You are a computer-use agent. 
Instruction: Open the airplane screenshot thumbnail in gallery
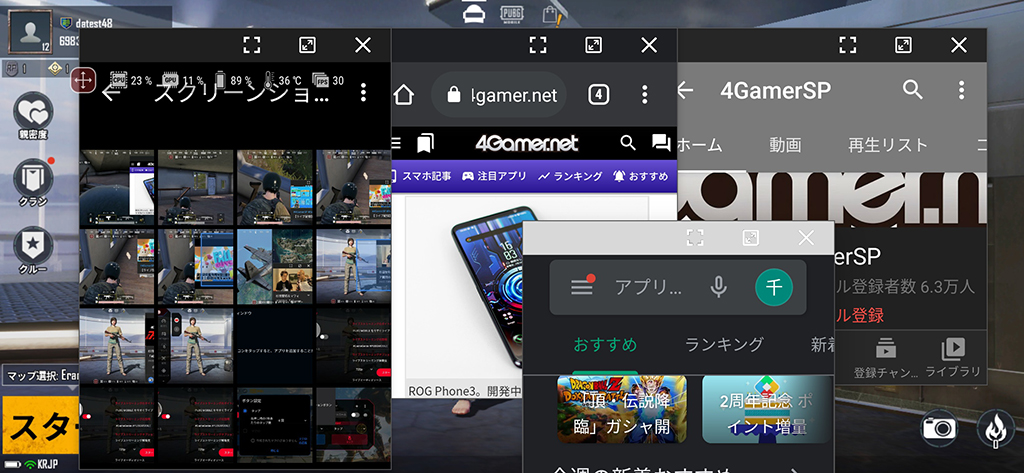[x=274, y=265]
